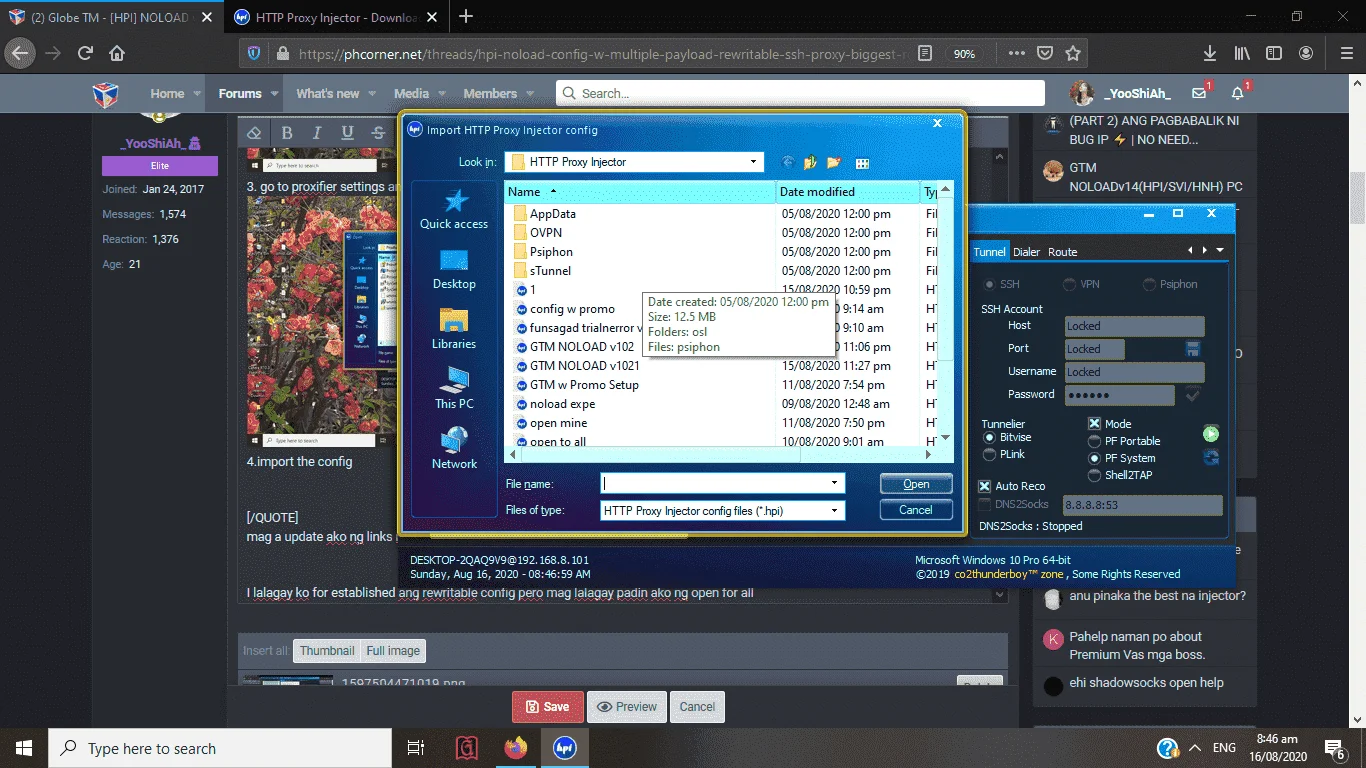The width and height of the screenshot is (1366, 768).
Task: Switch to the Dialer tab
Action: pos(1027,252)
